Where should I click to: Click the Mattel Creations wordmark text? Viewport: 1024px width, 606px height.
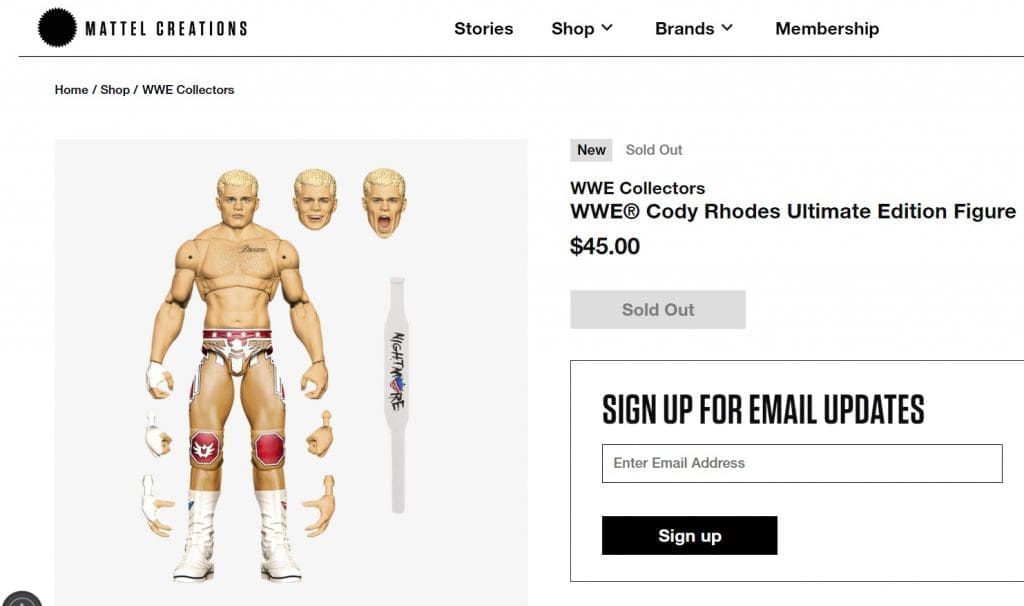166,29
